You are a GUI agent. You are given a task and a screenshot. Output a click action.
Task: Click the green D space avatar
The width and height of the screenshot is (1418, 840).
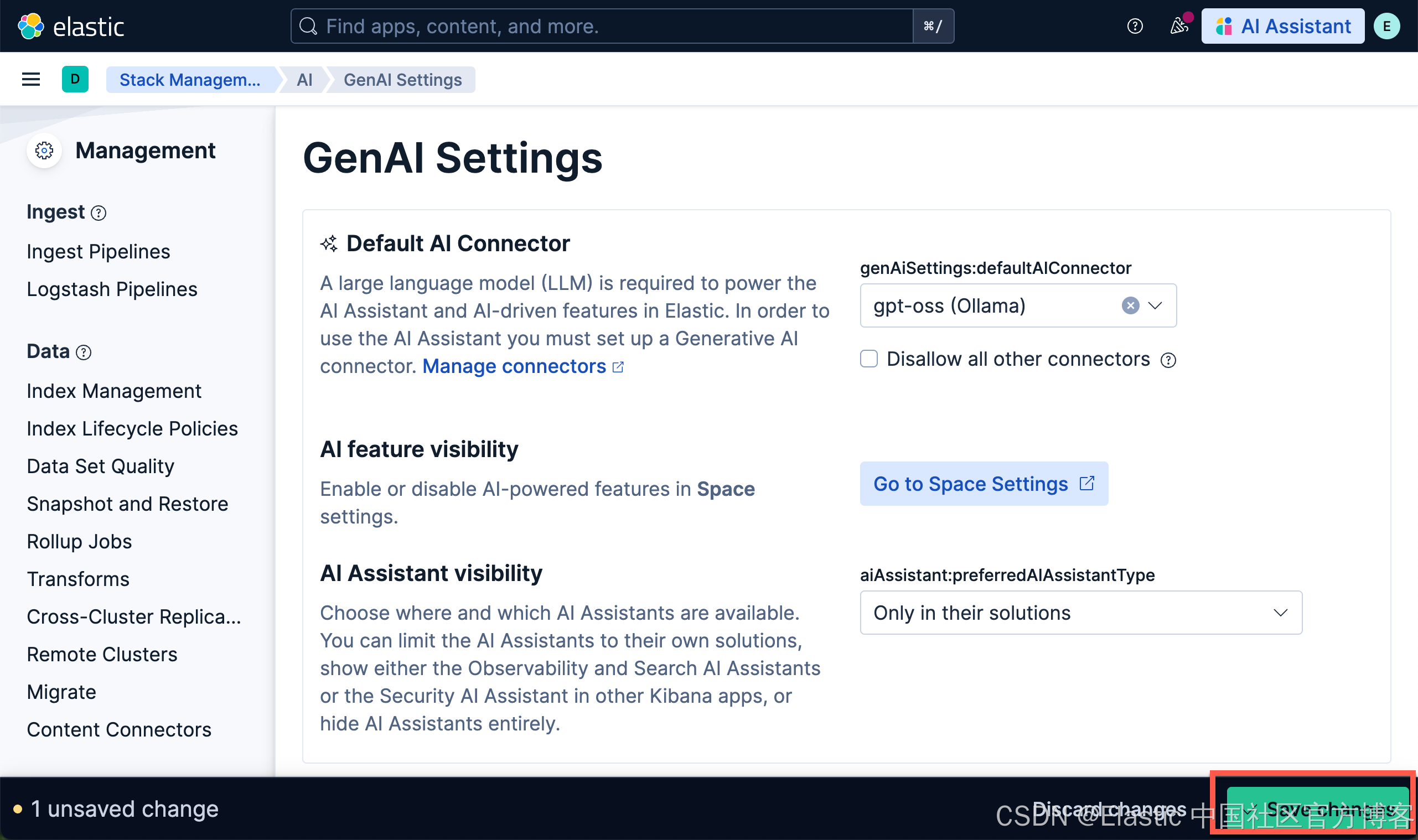(75, 79)
